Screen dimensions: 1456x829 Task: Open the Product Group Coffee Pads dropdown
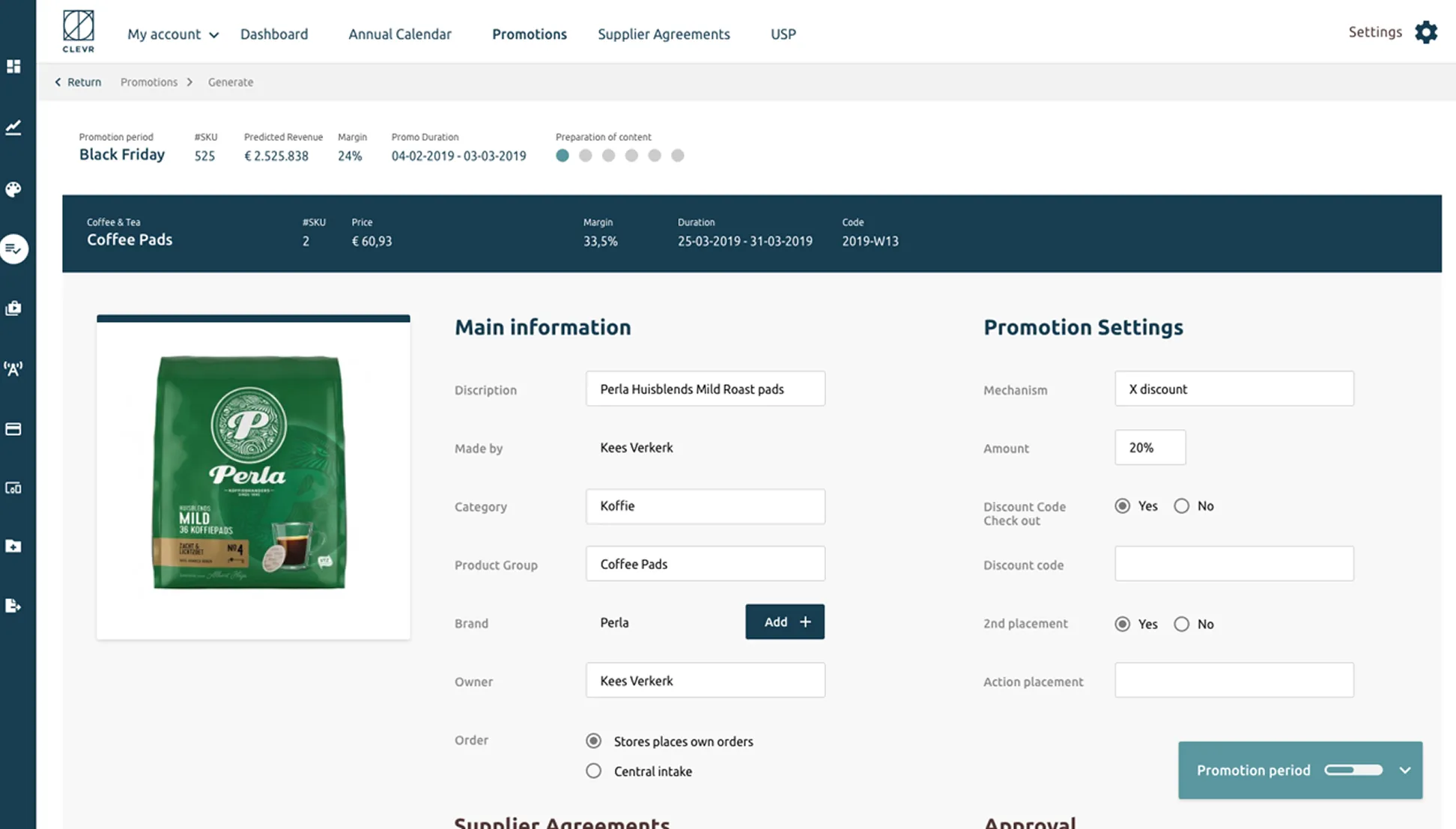point(705,564)
